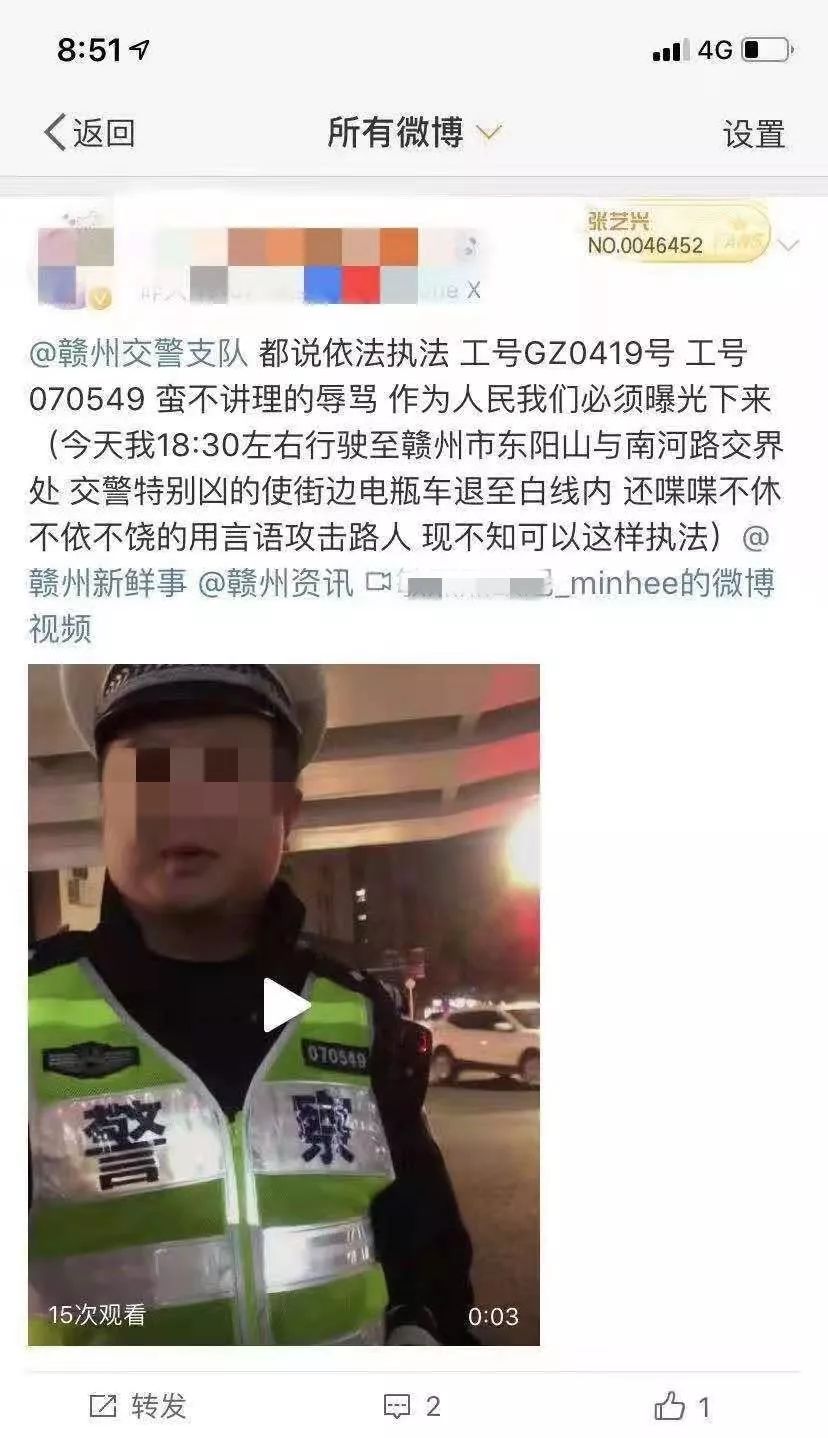Open the poster's blurred avatar
The image size is (828, 1438).
click(x=74, y=261)
